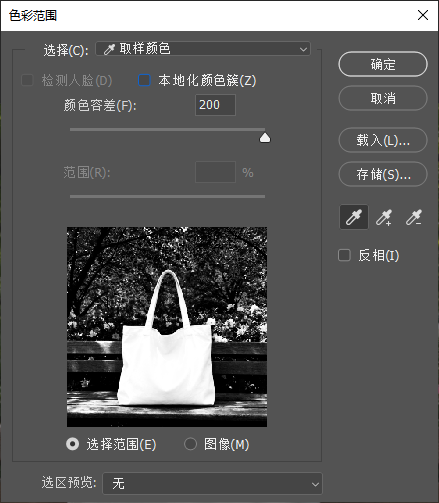Select the subtract-from-sample eyedropper tool
439x503 pixels.
click(x=414, y=217)
